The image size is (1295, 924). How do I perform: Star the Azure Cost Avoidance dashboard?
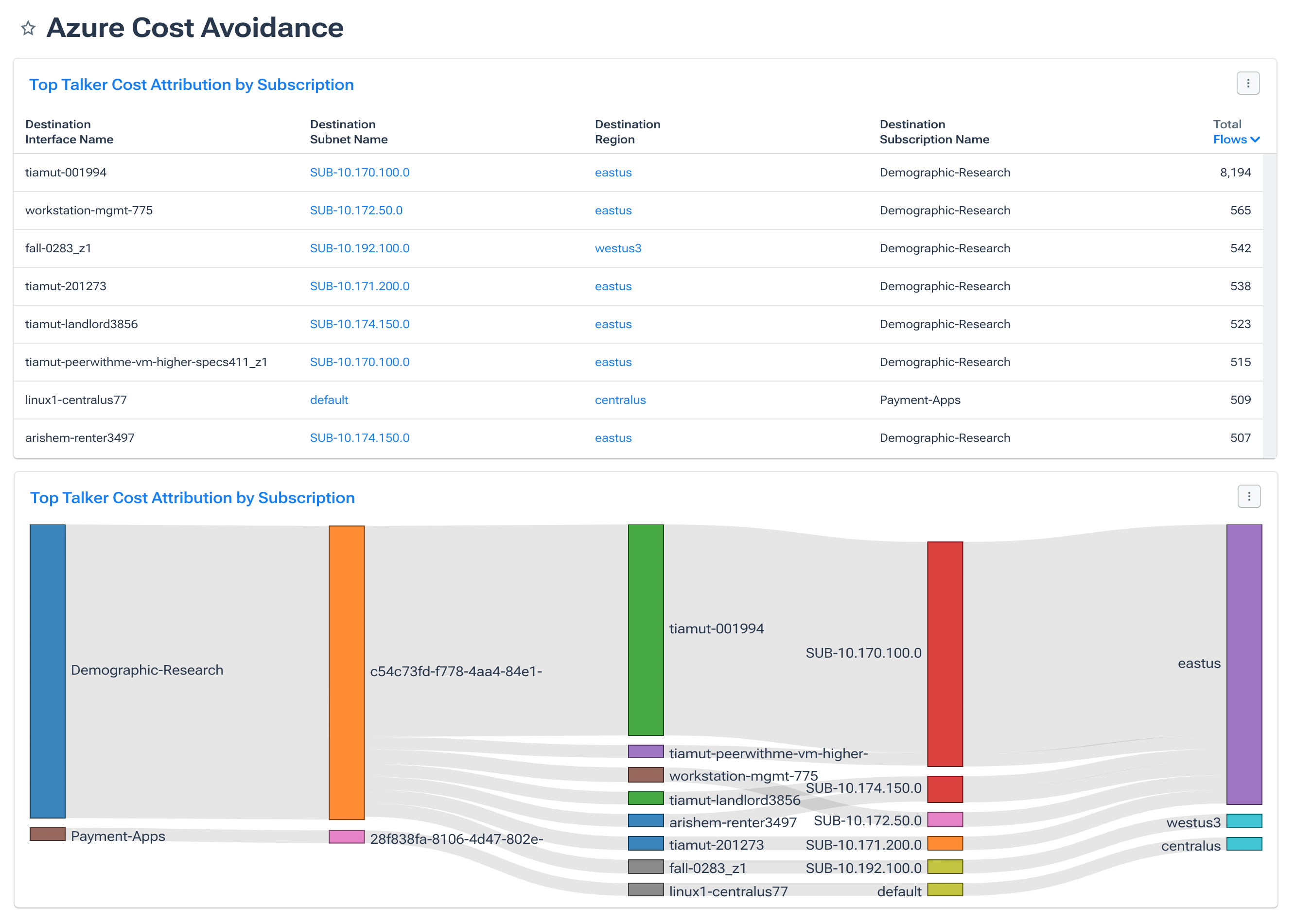click(x=28, y=28)
